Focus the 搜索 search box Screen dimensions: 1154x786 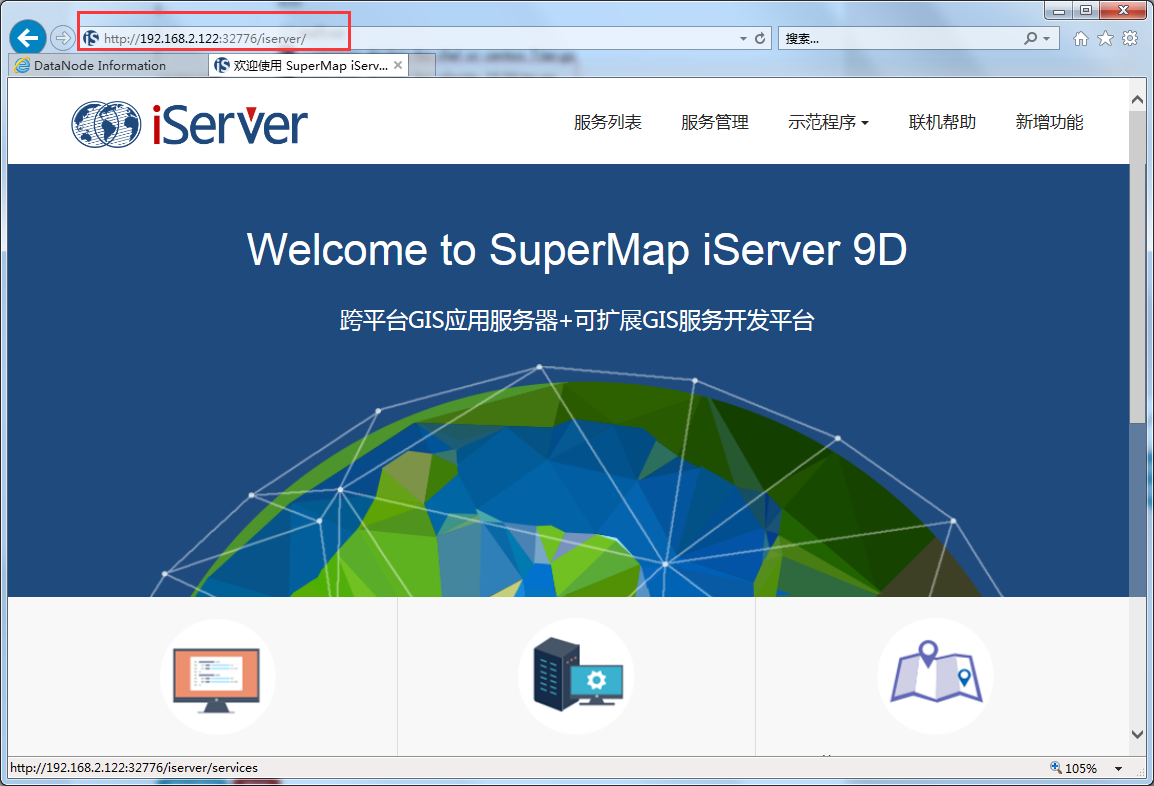(x=899, y=38)
